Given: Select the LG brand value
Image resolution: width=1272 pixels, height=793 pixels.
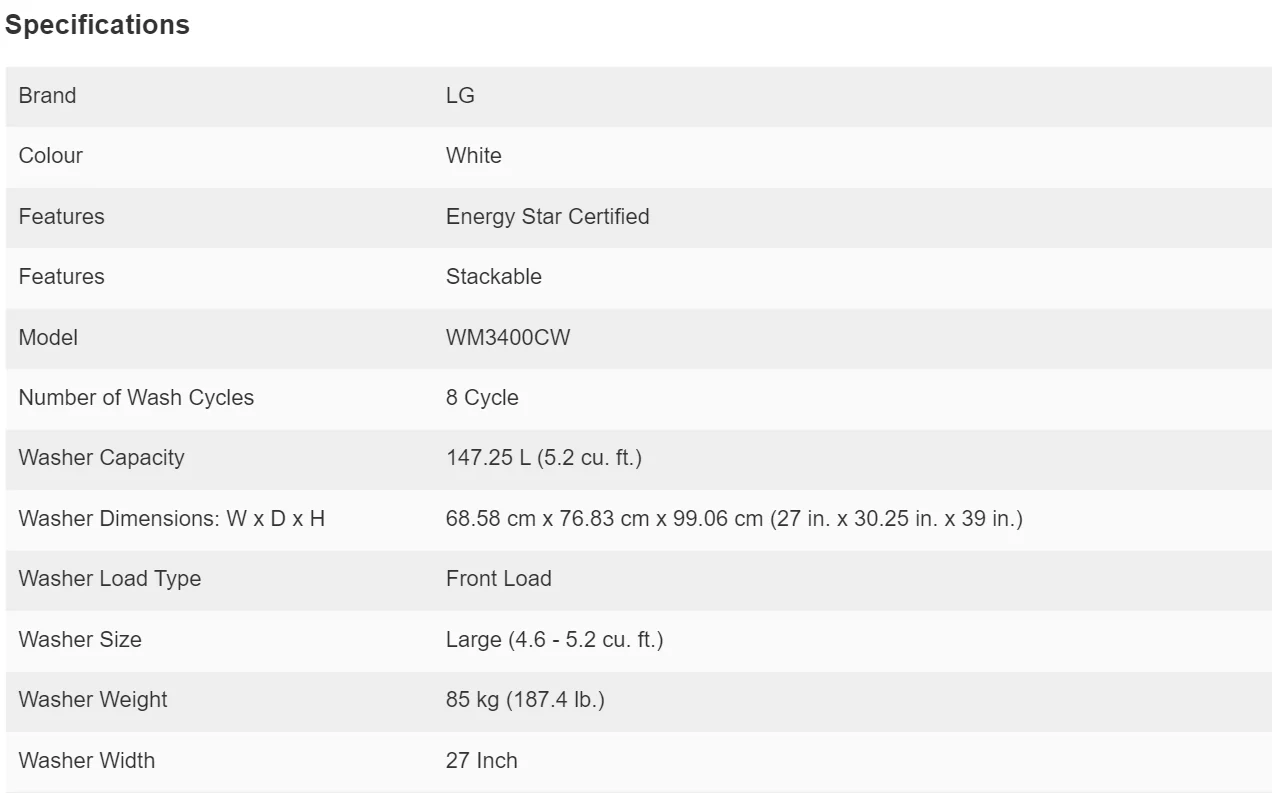Looking at the screenshot, I should coord(460,96).
